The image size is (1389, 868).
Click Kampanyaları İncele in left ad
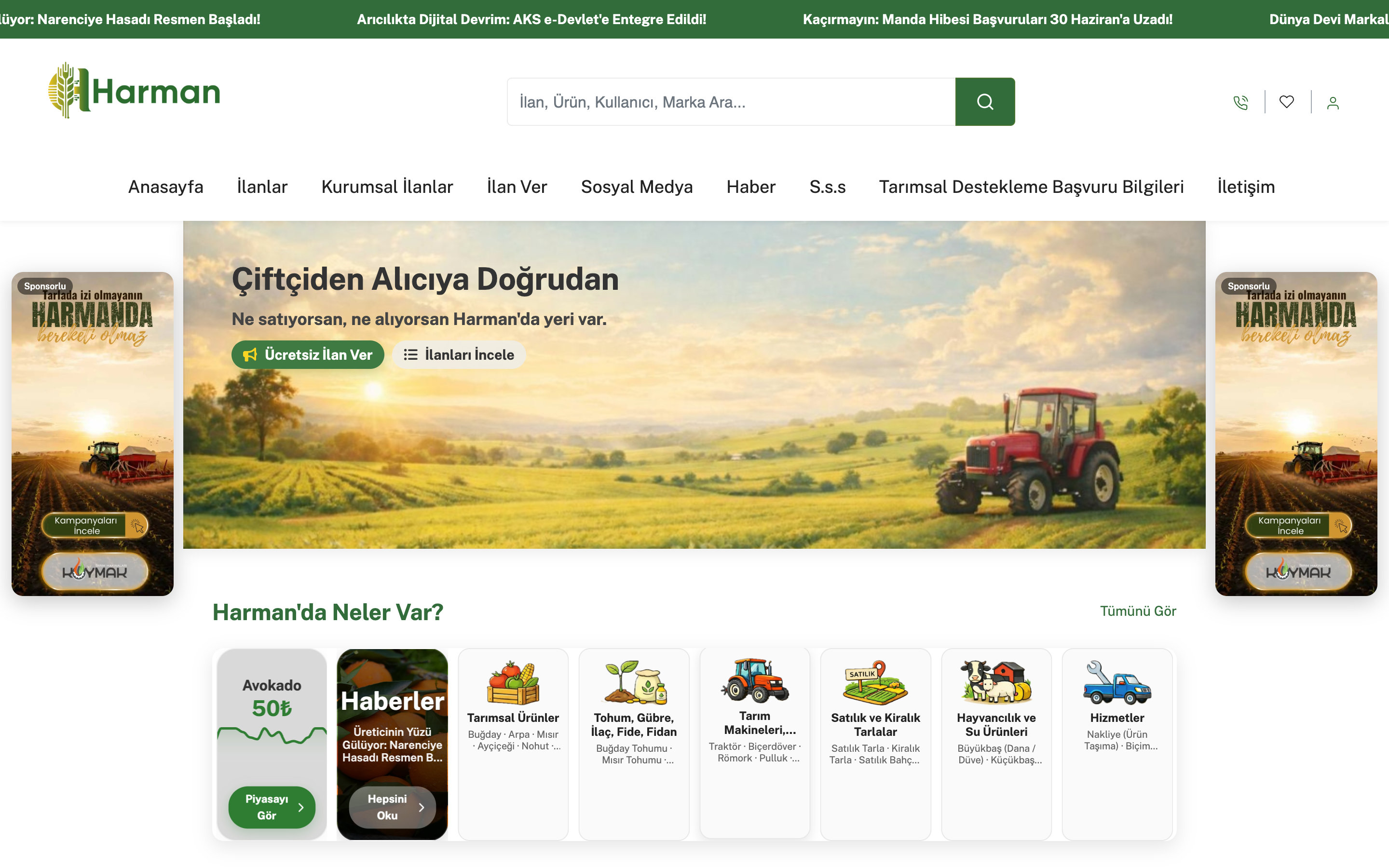tap(95, 525)
